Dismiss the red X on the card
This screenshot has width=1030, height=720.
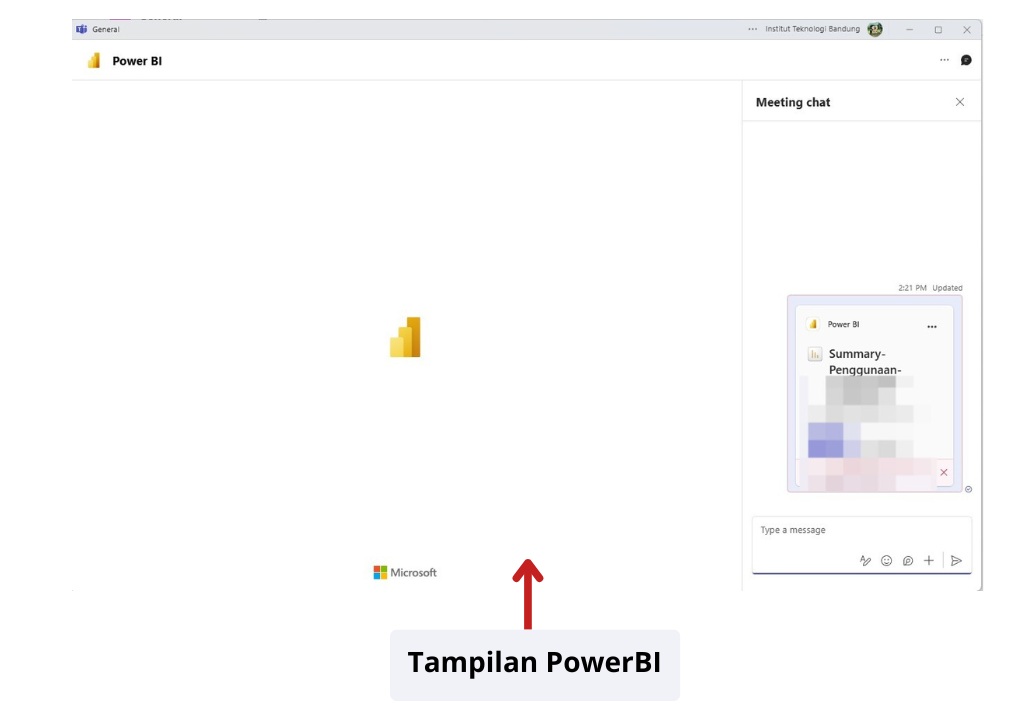click(944, 472)
